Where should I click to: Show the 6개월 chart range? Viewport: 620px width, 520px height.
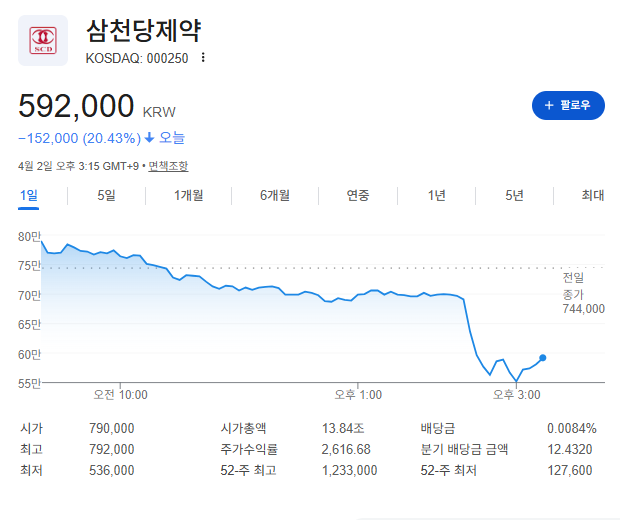point(275,195)
